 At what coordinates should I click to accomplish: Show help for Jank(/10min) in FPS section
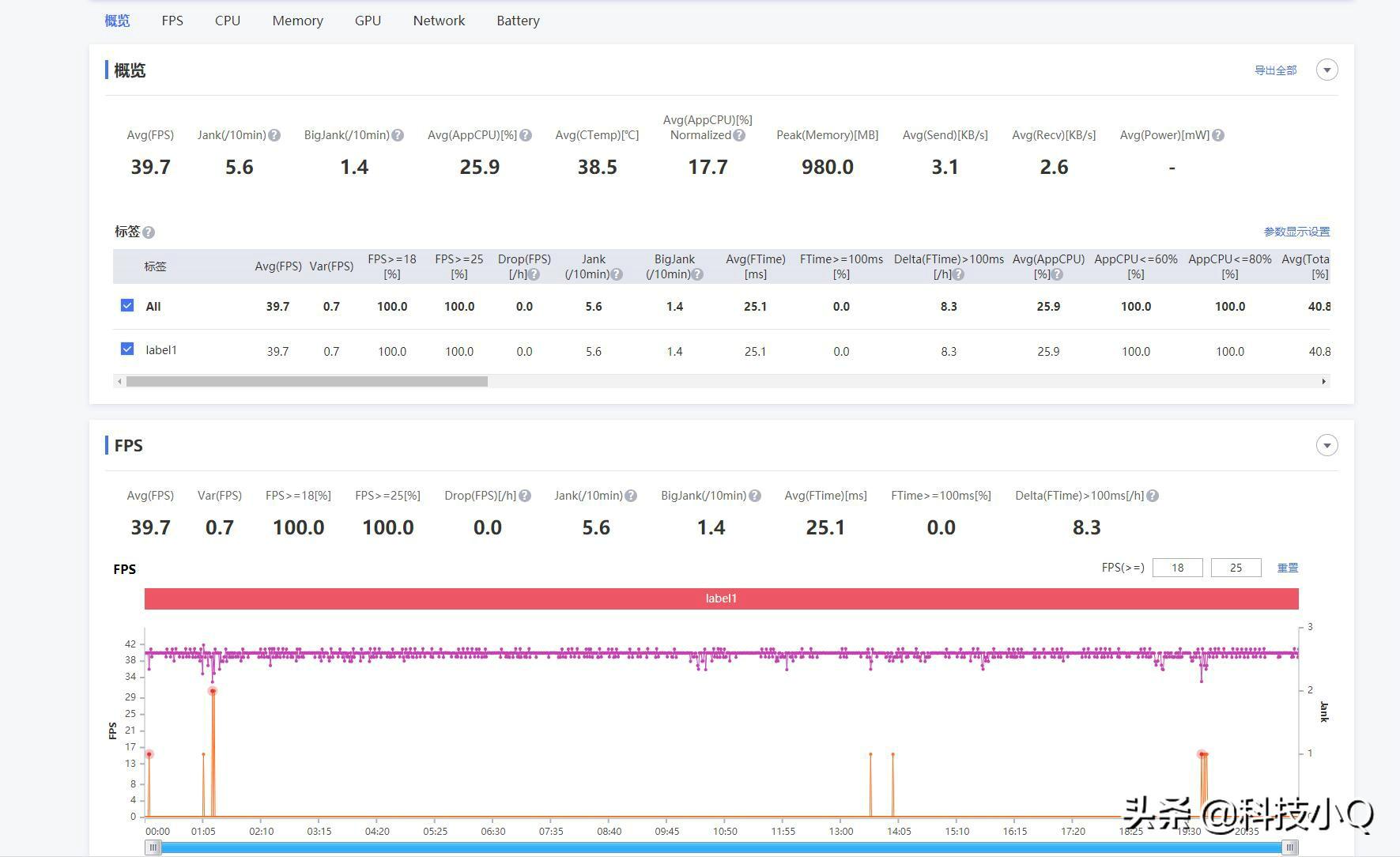(631, 496)
